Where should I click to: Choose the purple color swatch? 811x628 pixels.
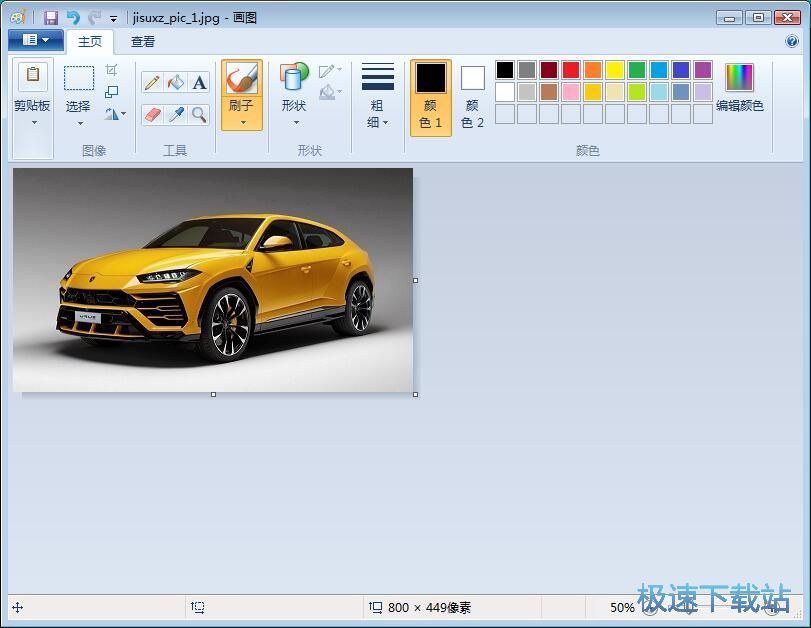703,70
